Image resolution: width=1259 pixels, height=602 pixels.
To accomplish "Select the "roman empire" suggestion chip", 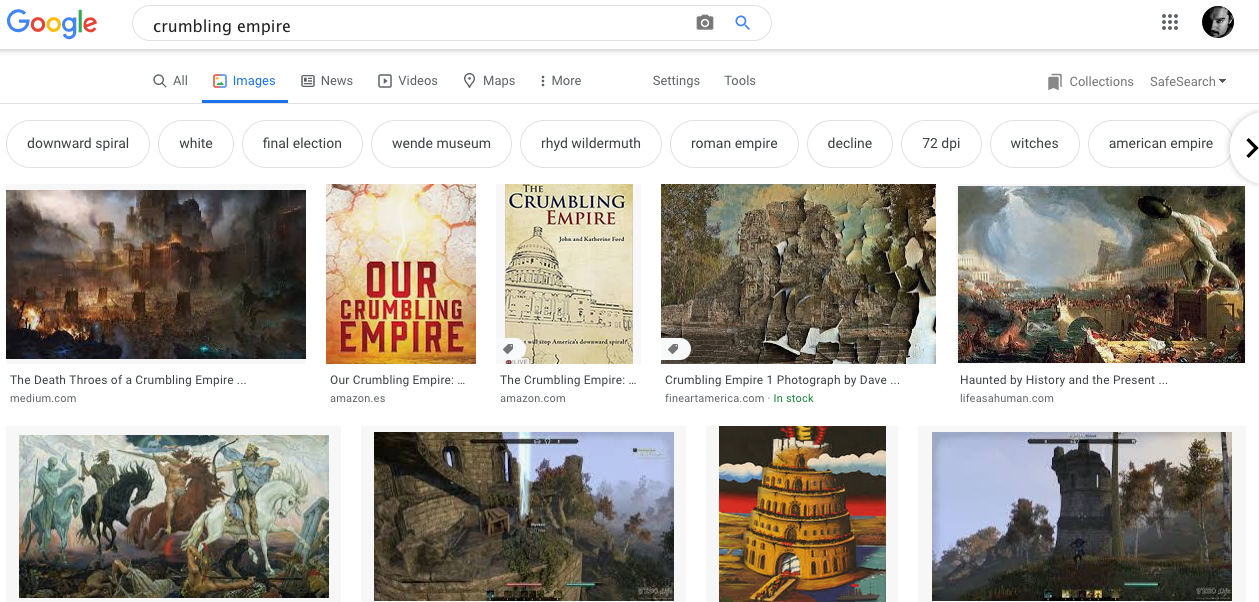I will (733, 144).
